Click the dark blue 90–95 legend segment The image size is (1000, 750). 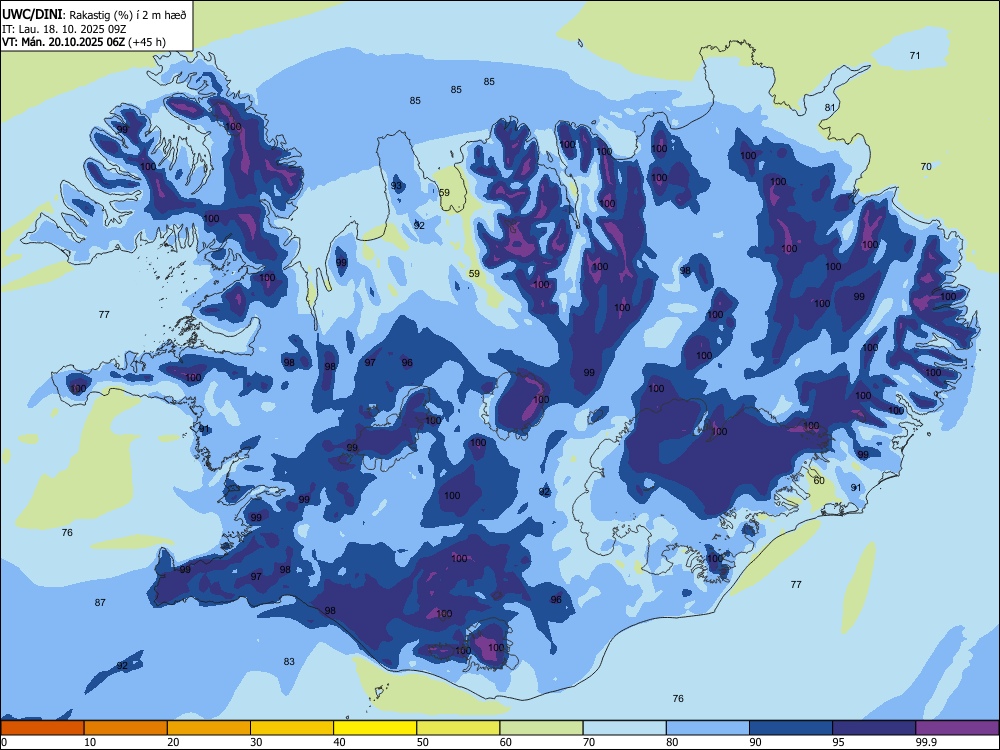coord(791,728)
